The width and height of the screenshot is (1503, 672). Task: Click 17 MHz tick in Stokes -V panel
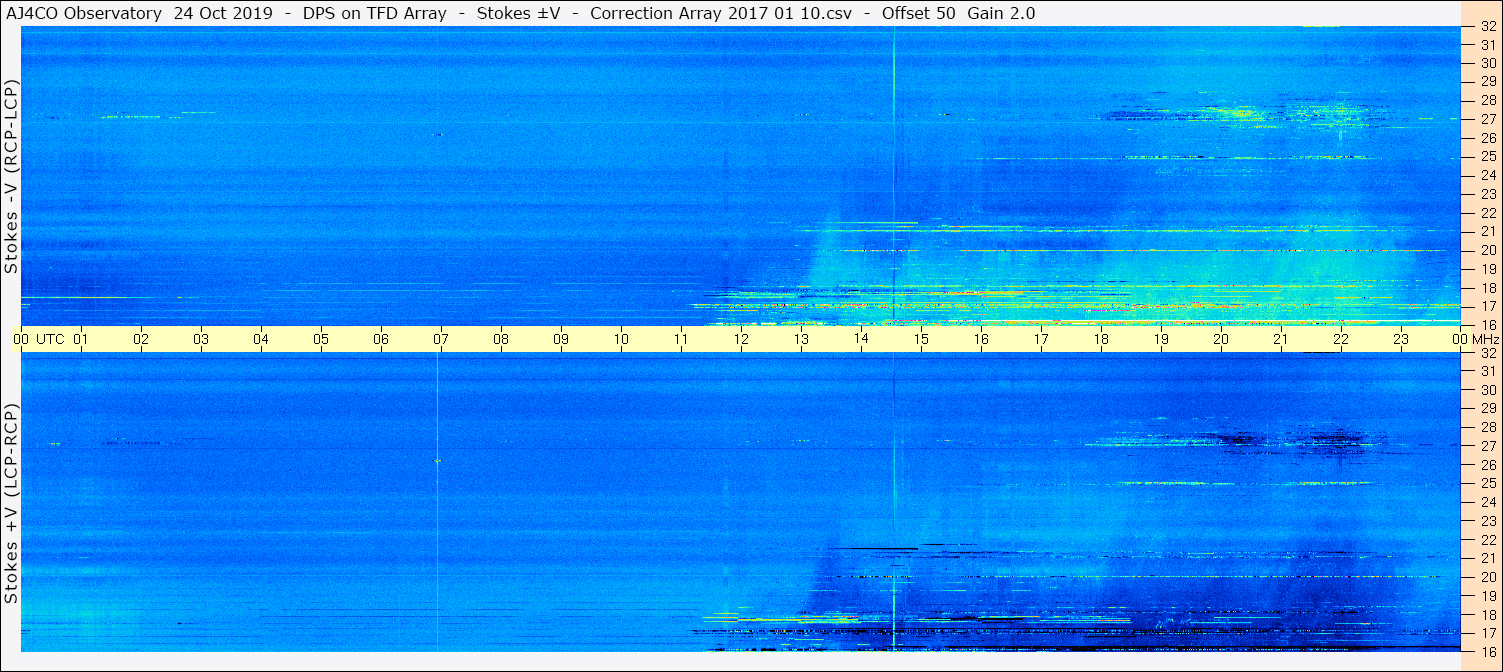pyautogui.click(x=1487, y=306)
